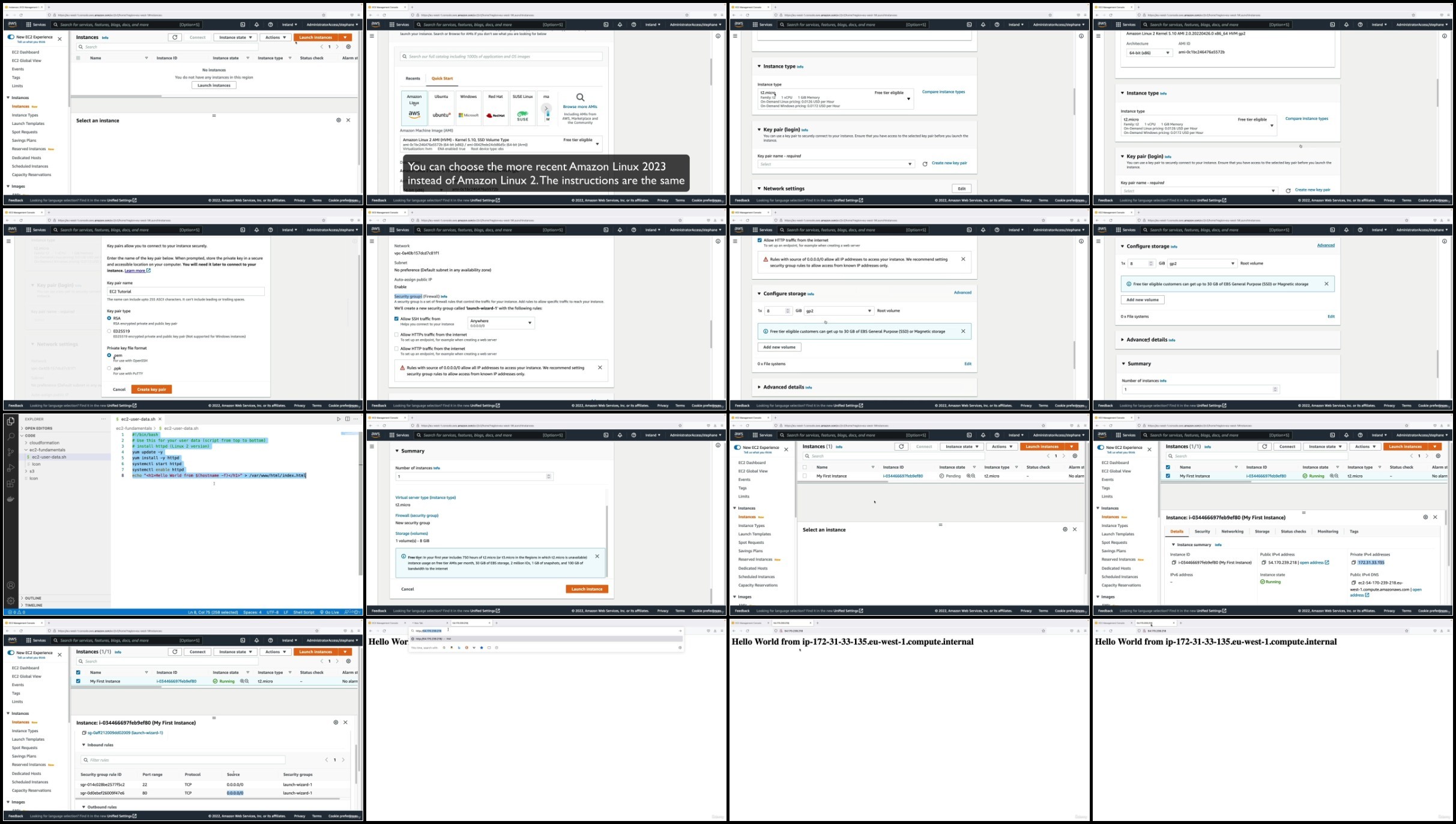Select the Windows AMI tile
The height and width of the screenshot is (824, 1456).
click(x=468, y=108)
